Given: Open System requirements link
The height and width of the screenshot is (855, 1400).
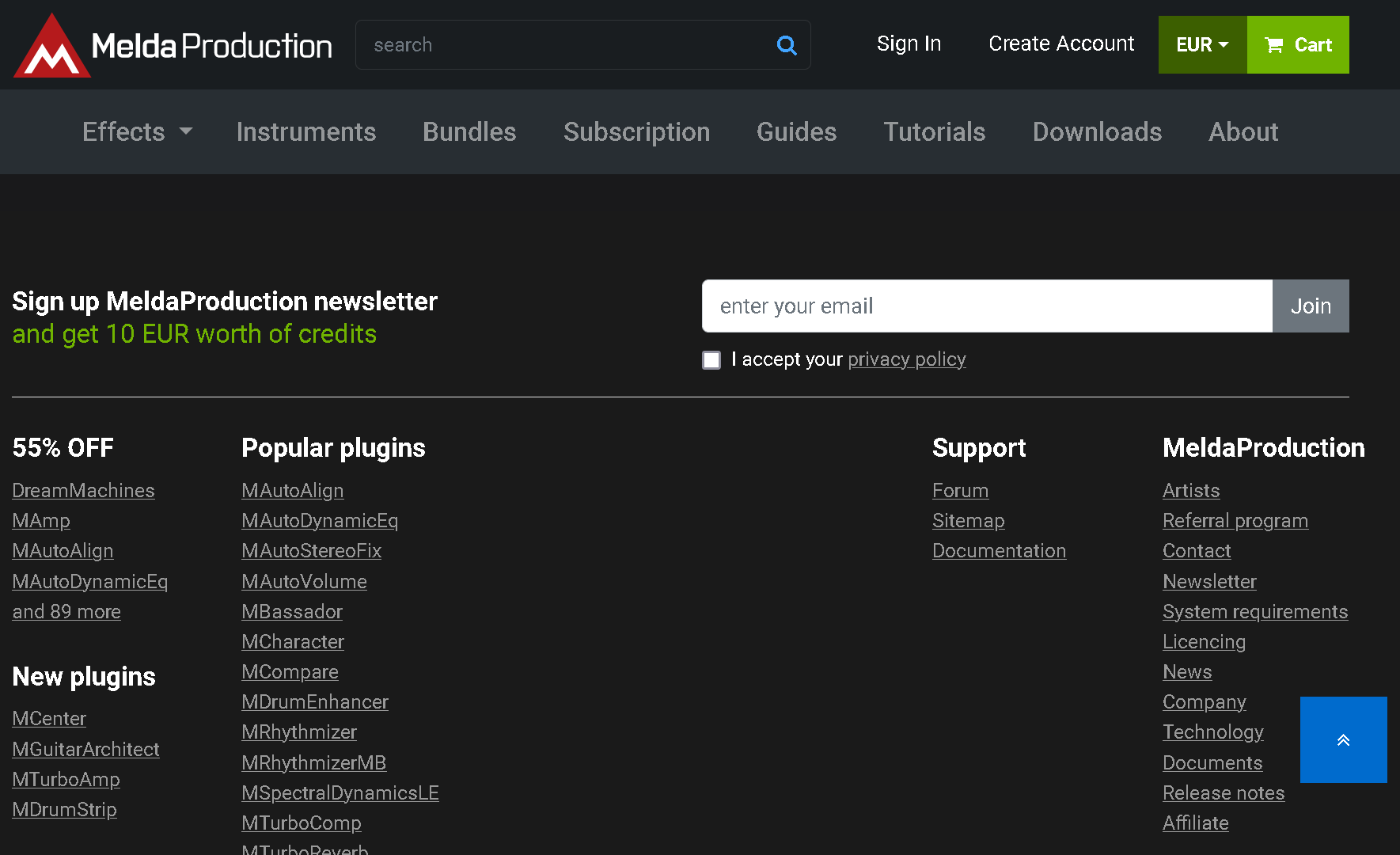Looking at the screenshot, I should point(1255,612).
